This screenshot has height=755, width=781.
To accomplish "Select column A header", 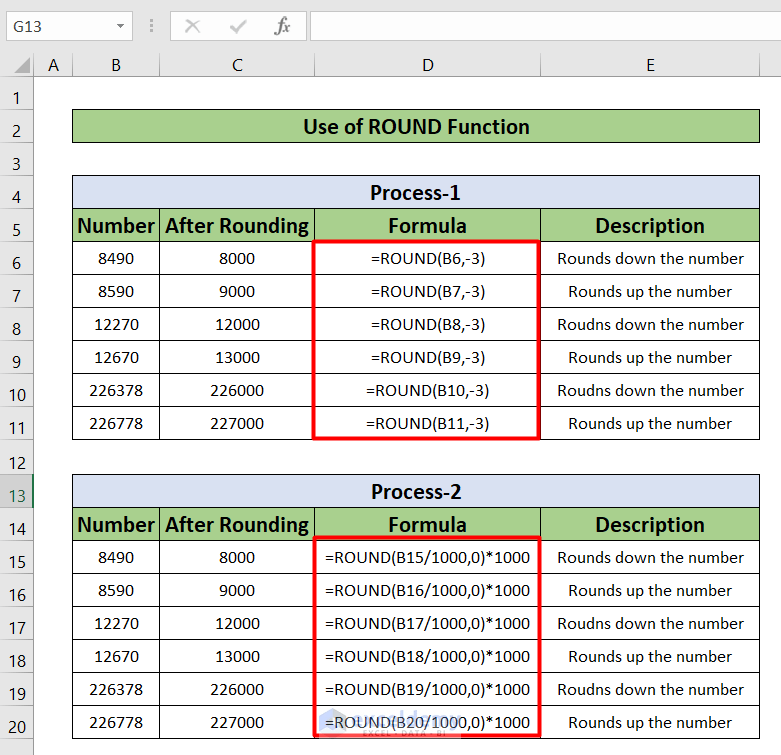I will point(53,65).
